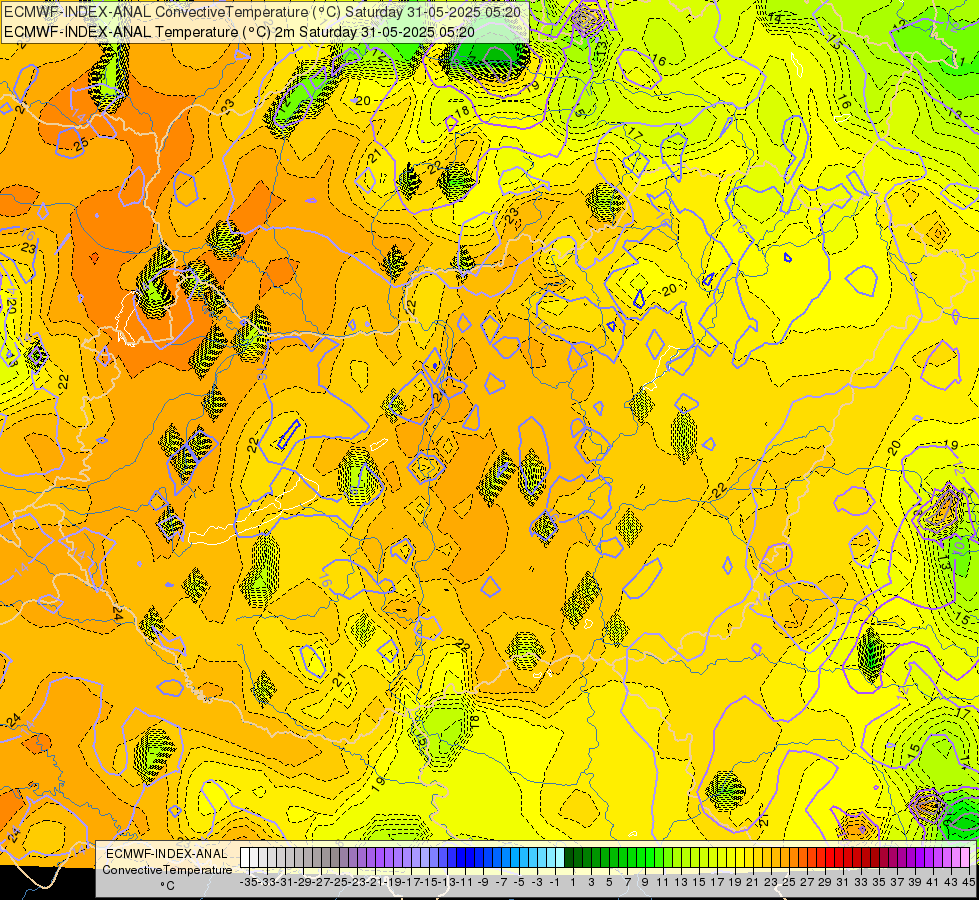
Task: Select the yellow legend swatch above 19
Action: 731,857
